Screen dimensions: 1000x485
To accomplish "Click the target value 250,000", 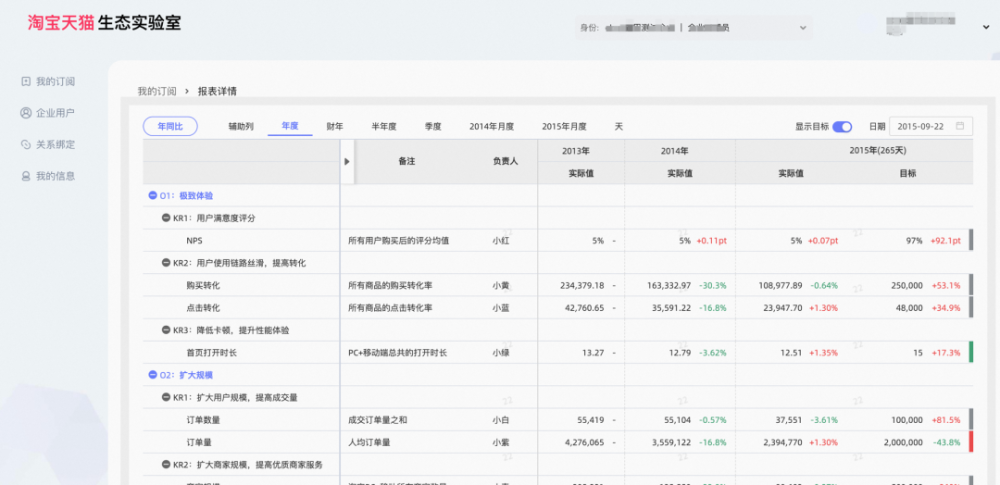I will 907,285.
